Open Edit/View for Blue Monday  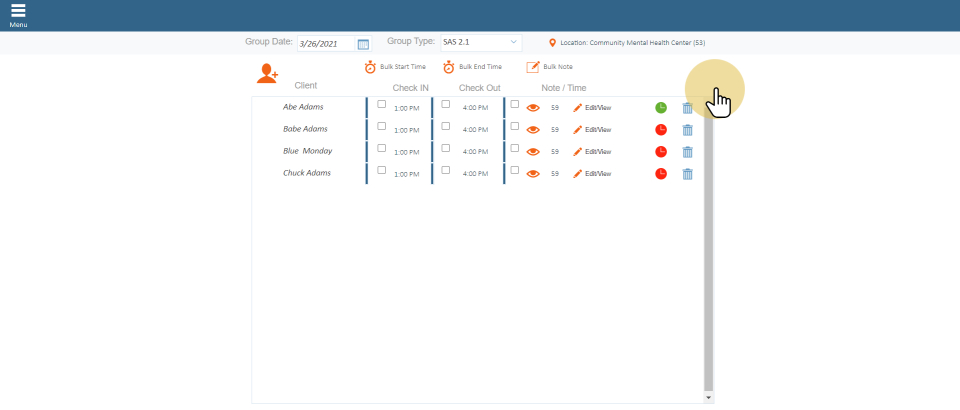coord(592,152)
